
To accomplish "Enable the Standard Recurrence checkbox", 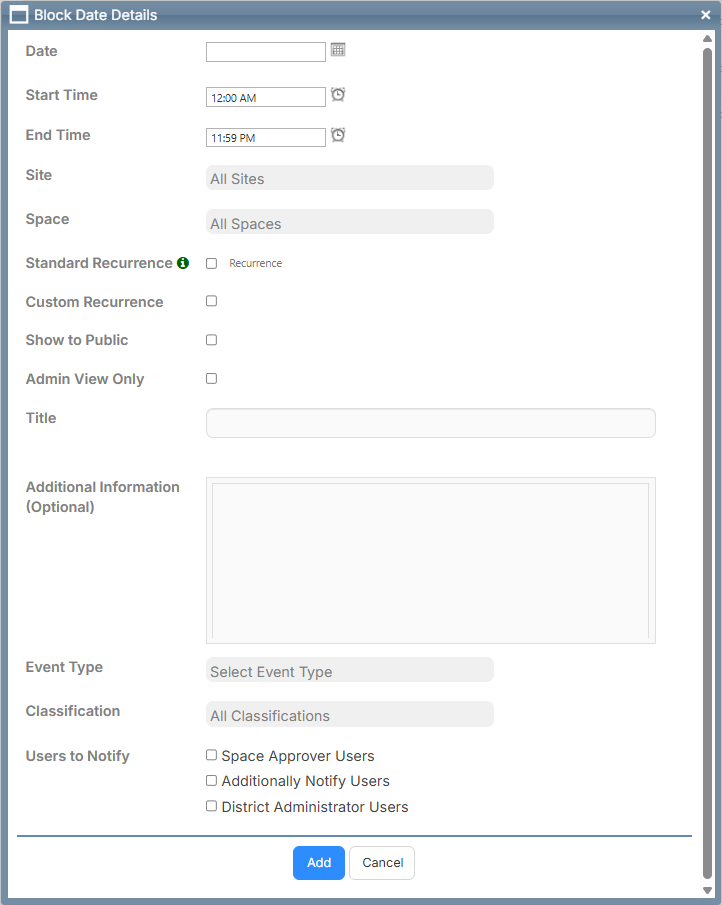I will pos(212,264).
